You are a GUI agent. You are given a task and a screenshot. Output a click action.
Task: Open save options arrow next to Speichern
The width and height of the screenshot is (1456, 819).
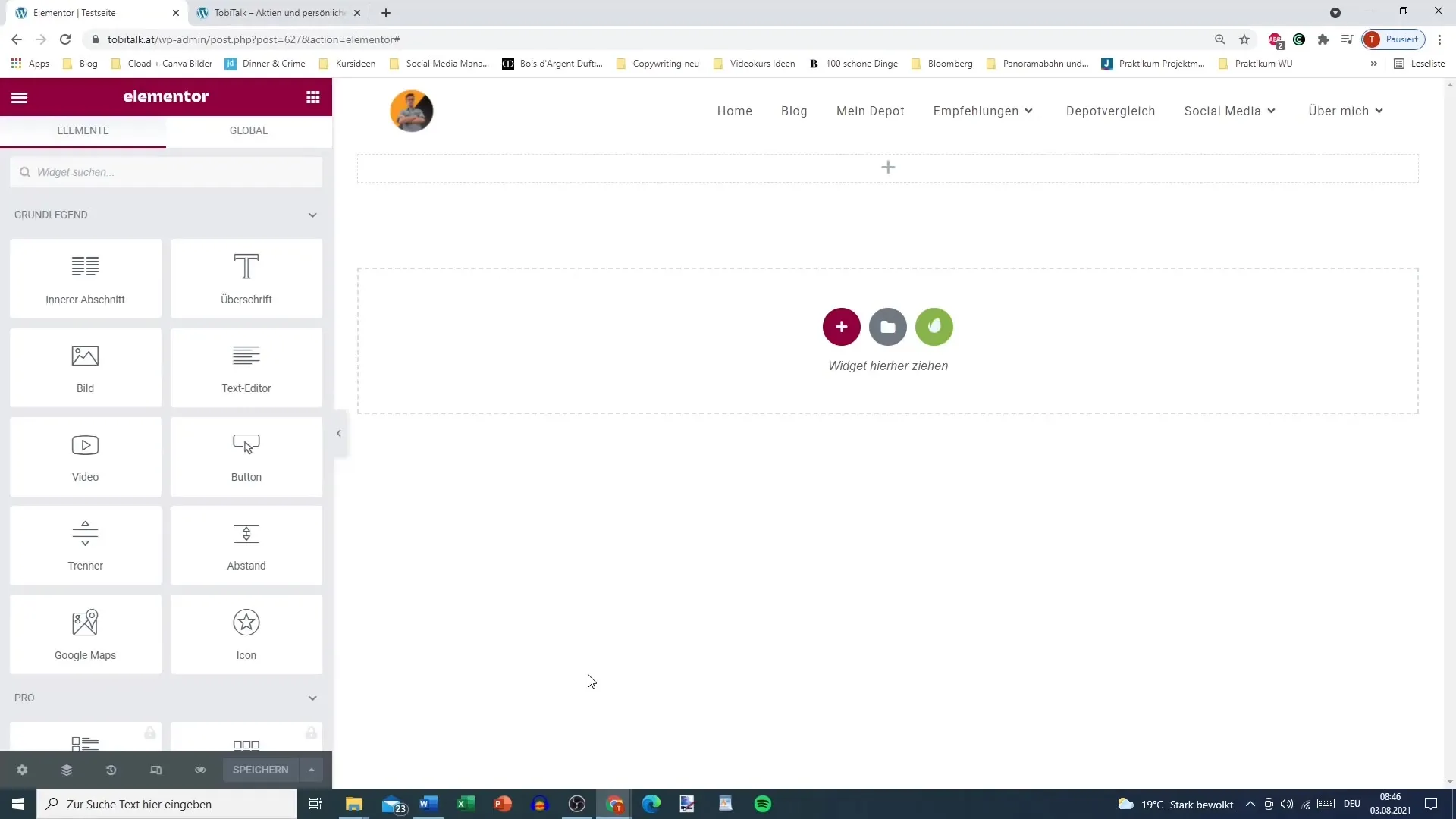[x=312, y=770]
